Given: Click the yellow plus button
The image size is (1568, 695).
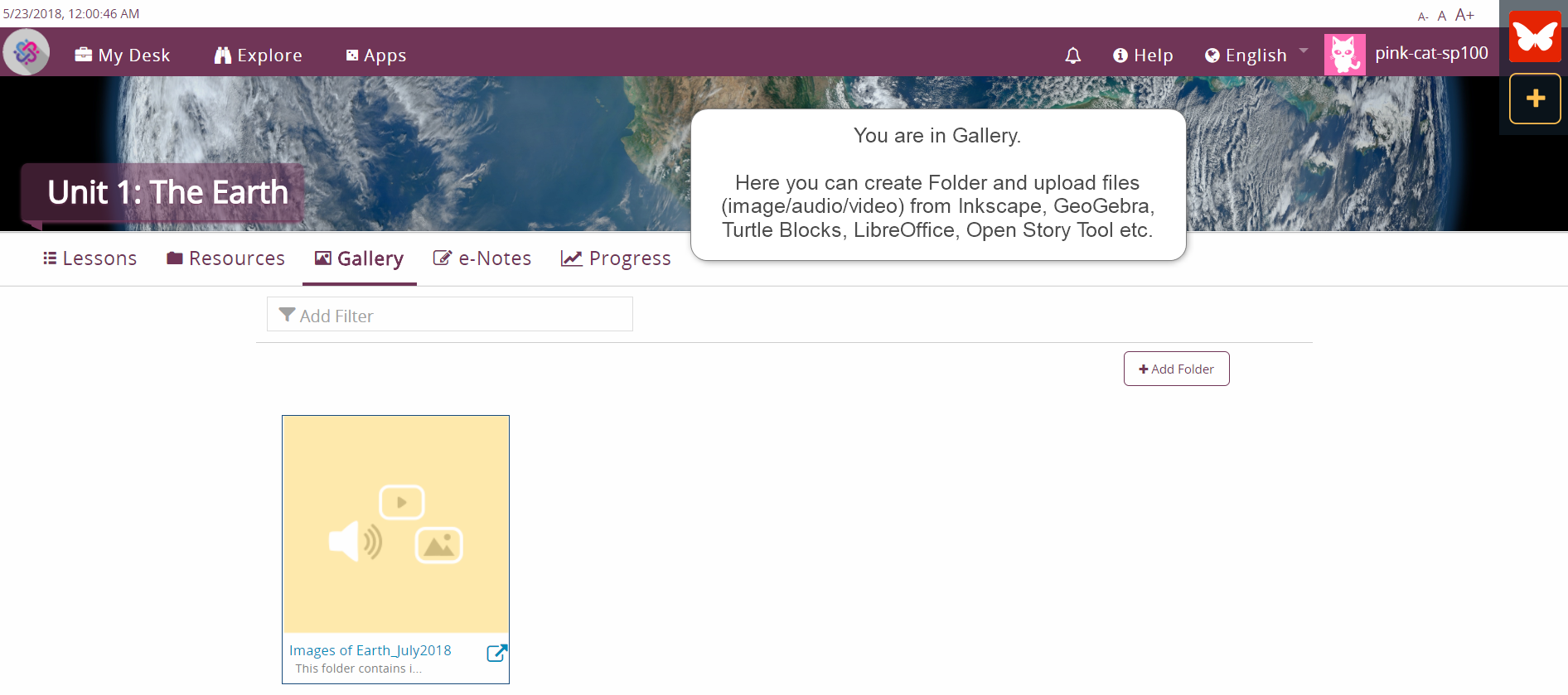Looking at the screenshot, I should 1535,99.
